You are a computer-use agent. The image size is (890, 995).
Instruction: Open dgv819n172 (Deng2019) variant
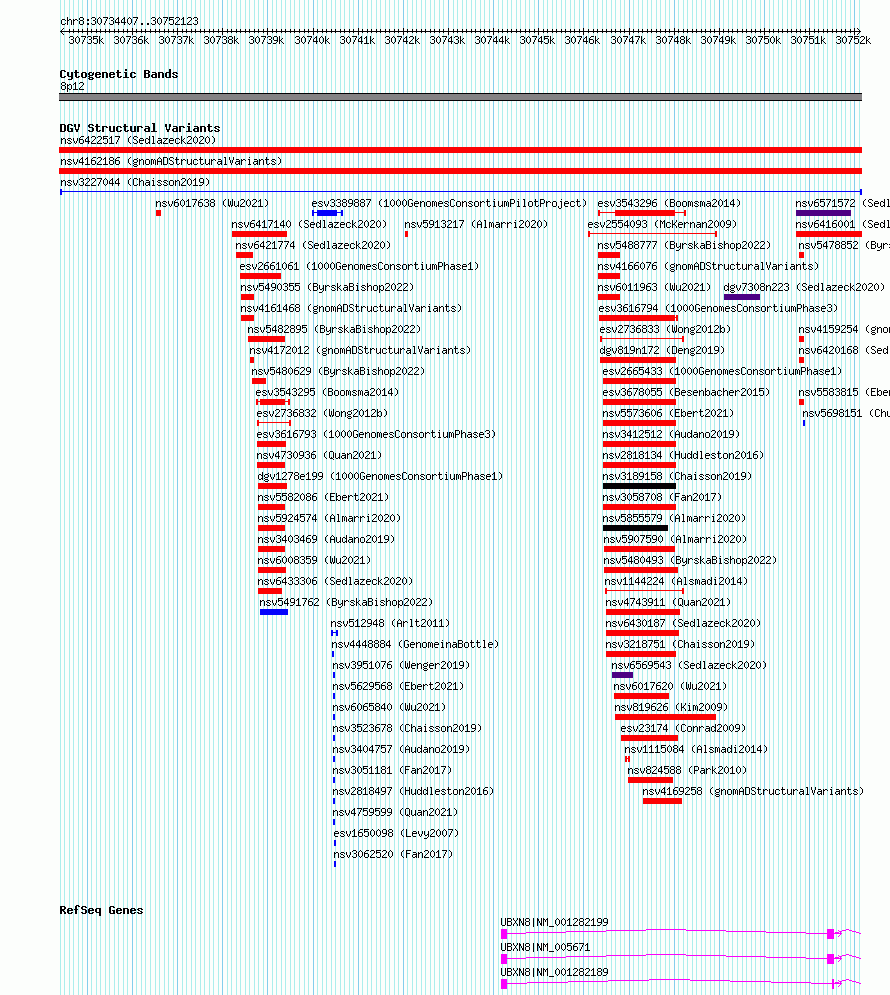tap(662, 350)
